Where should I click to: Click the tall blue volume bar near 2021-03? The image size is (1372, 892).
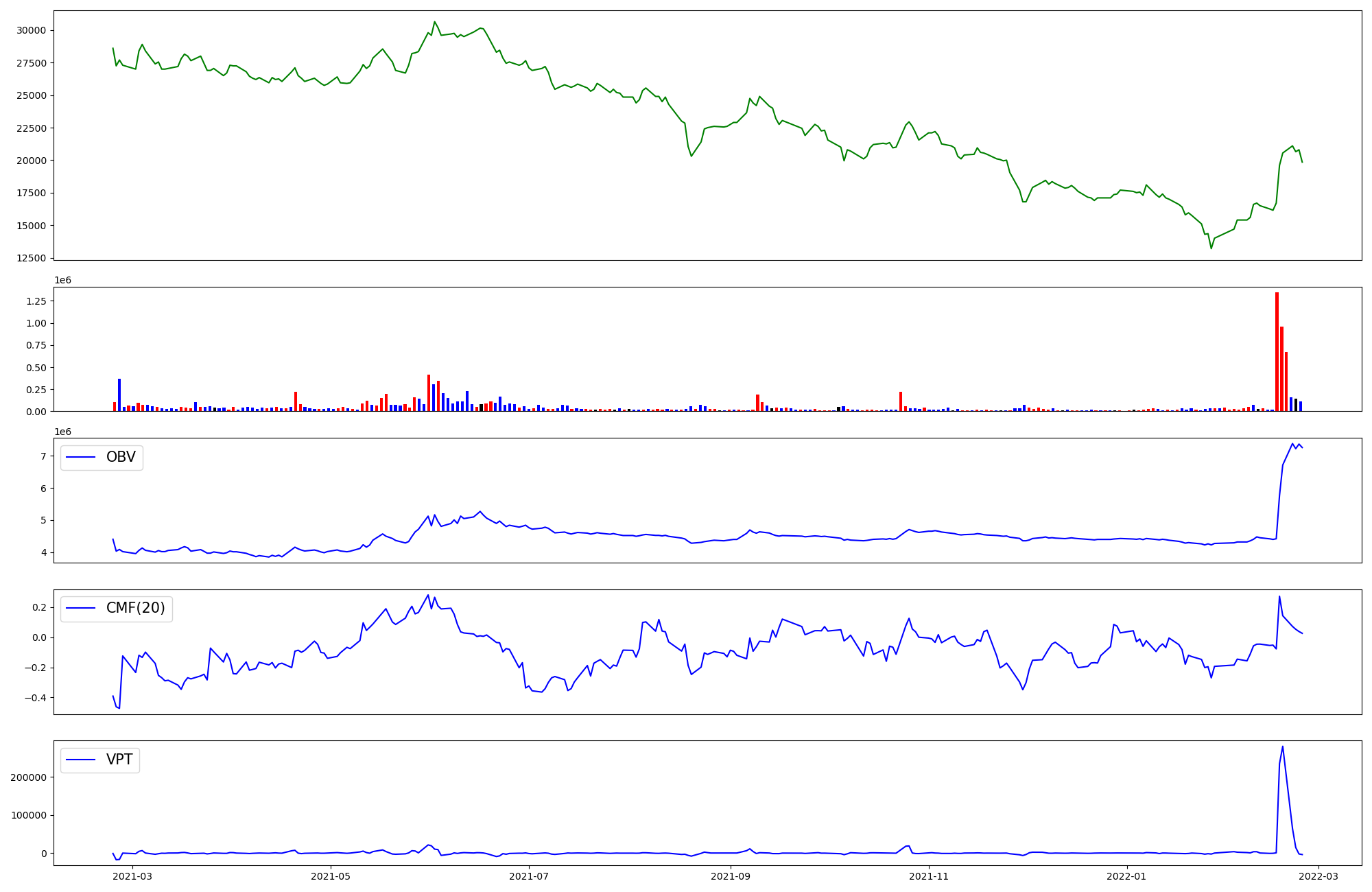[119, 395]
